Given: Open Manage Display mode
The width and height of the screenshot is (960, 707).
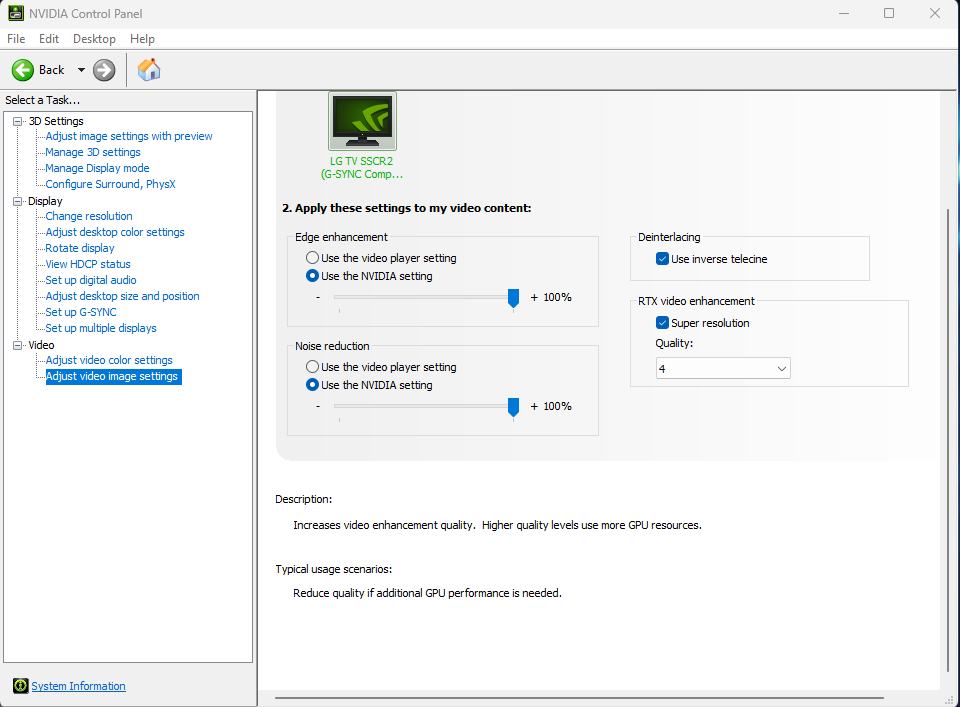Looking at the screenshot, I should (97, 168).
